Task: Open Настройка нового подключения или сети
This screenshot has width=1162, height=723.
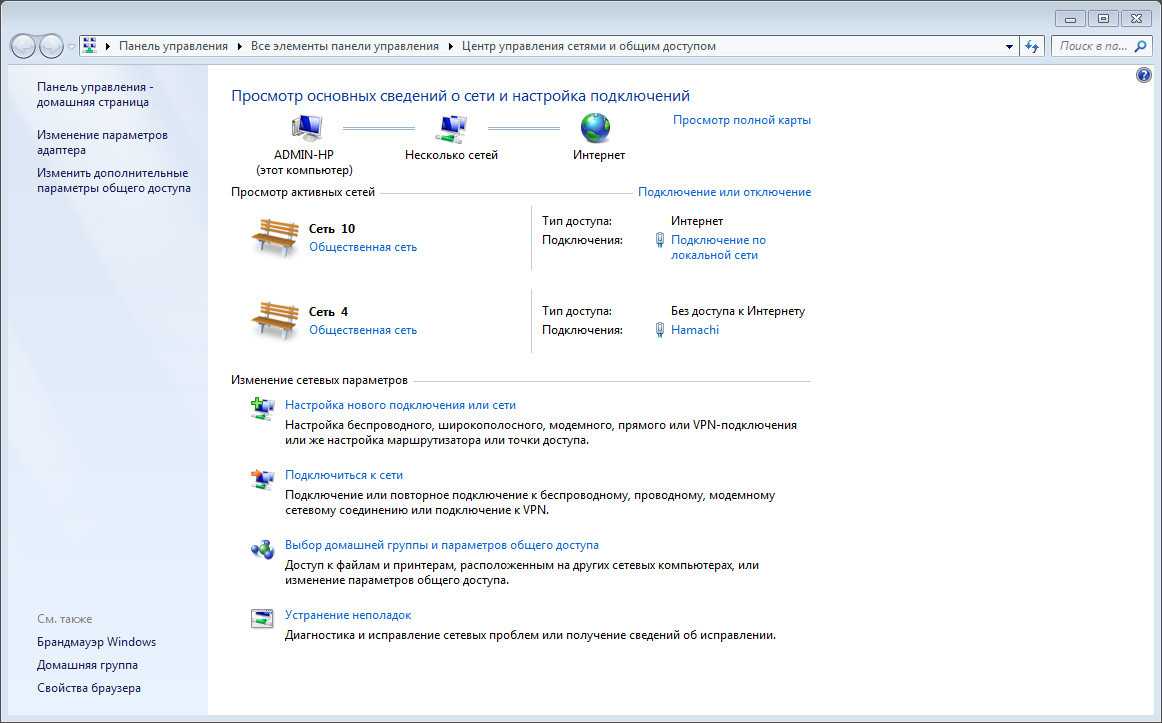Action: click(x=400, y=405)
